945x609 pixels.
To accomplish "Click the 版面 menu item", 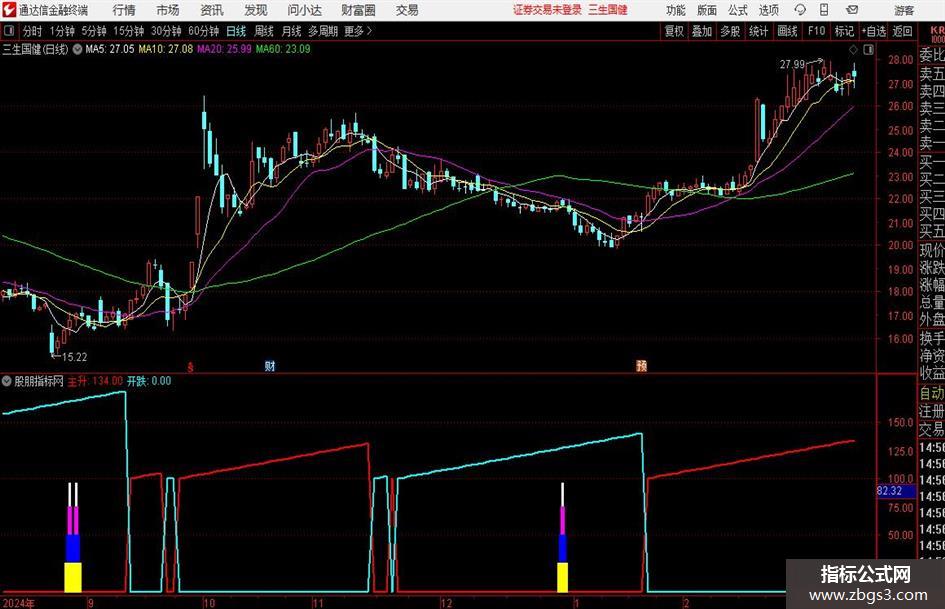I will pos(706,10).
